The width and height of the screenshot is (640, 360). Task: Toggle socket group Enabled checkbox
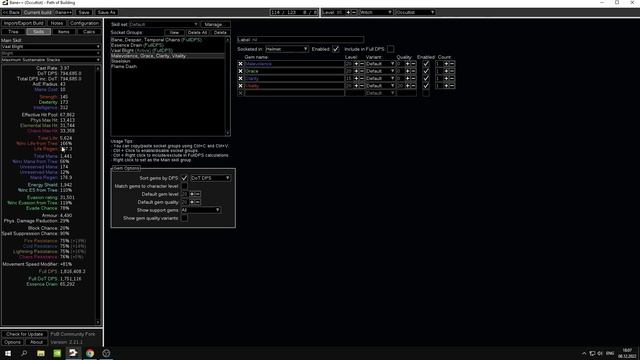336,49
